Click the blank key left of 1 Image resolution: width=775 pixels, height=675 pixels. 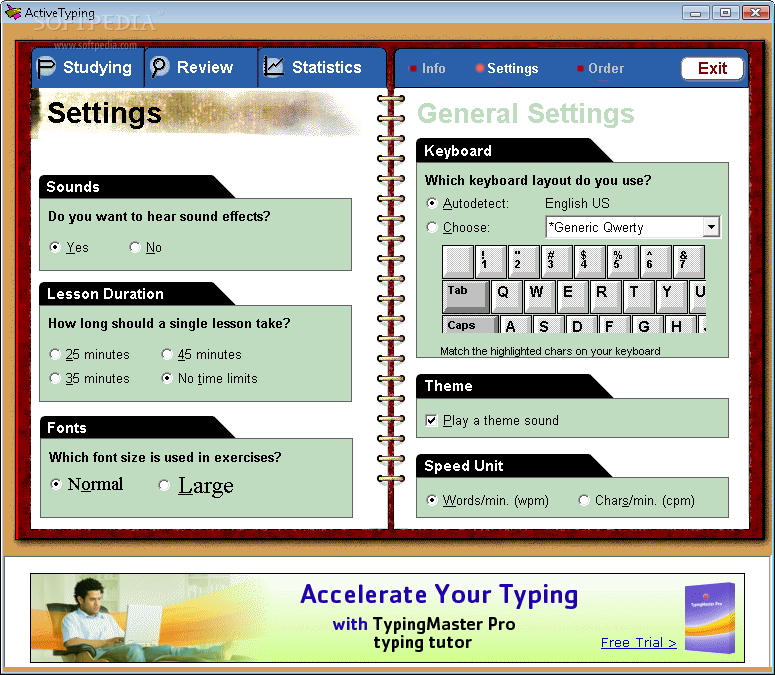pyautogui.click(x=458, y=261)
